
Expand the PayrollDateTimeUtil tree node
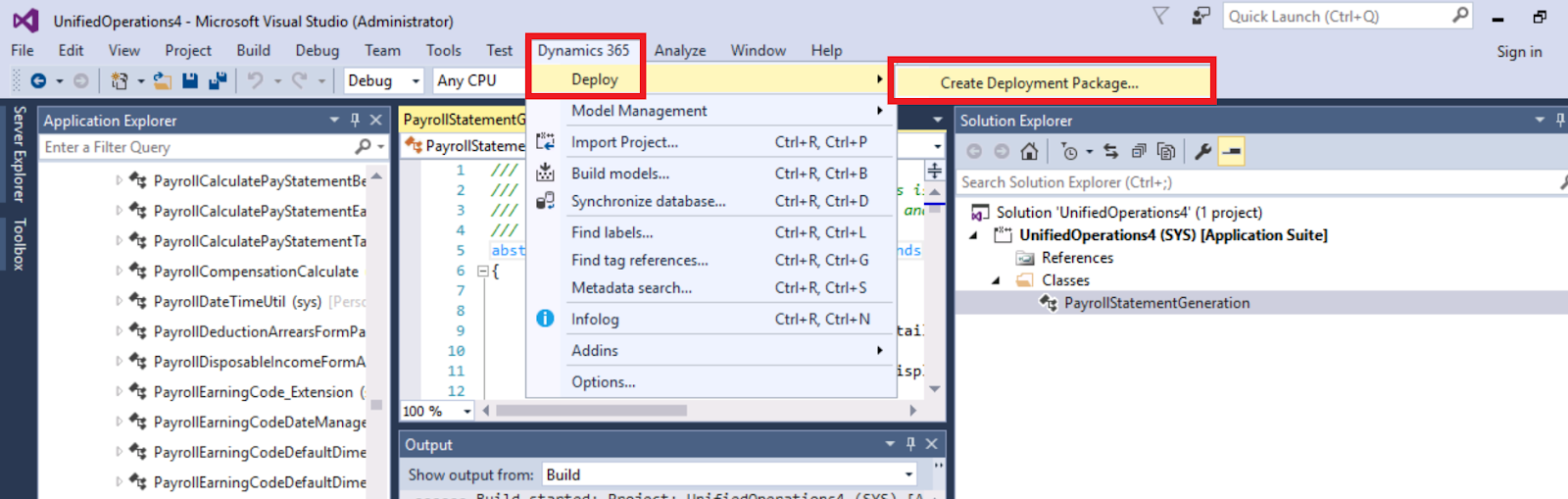click(x=120, y=301)
